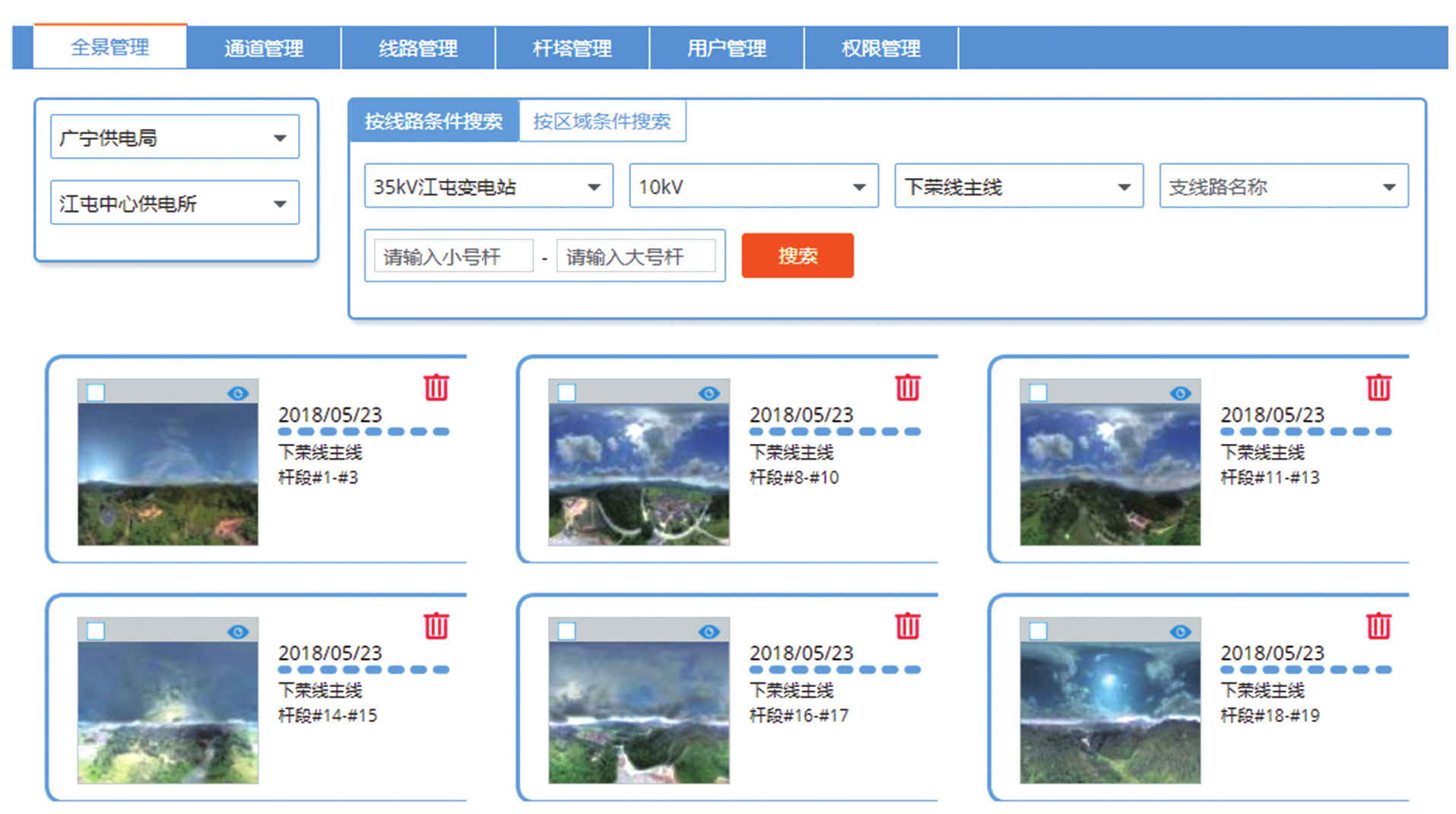
Task: Open the 广宁供电局 dropdown
Action: (175, 138)
